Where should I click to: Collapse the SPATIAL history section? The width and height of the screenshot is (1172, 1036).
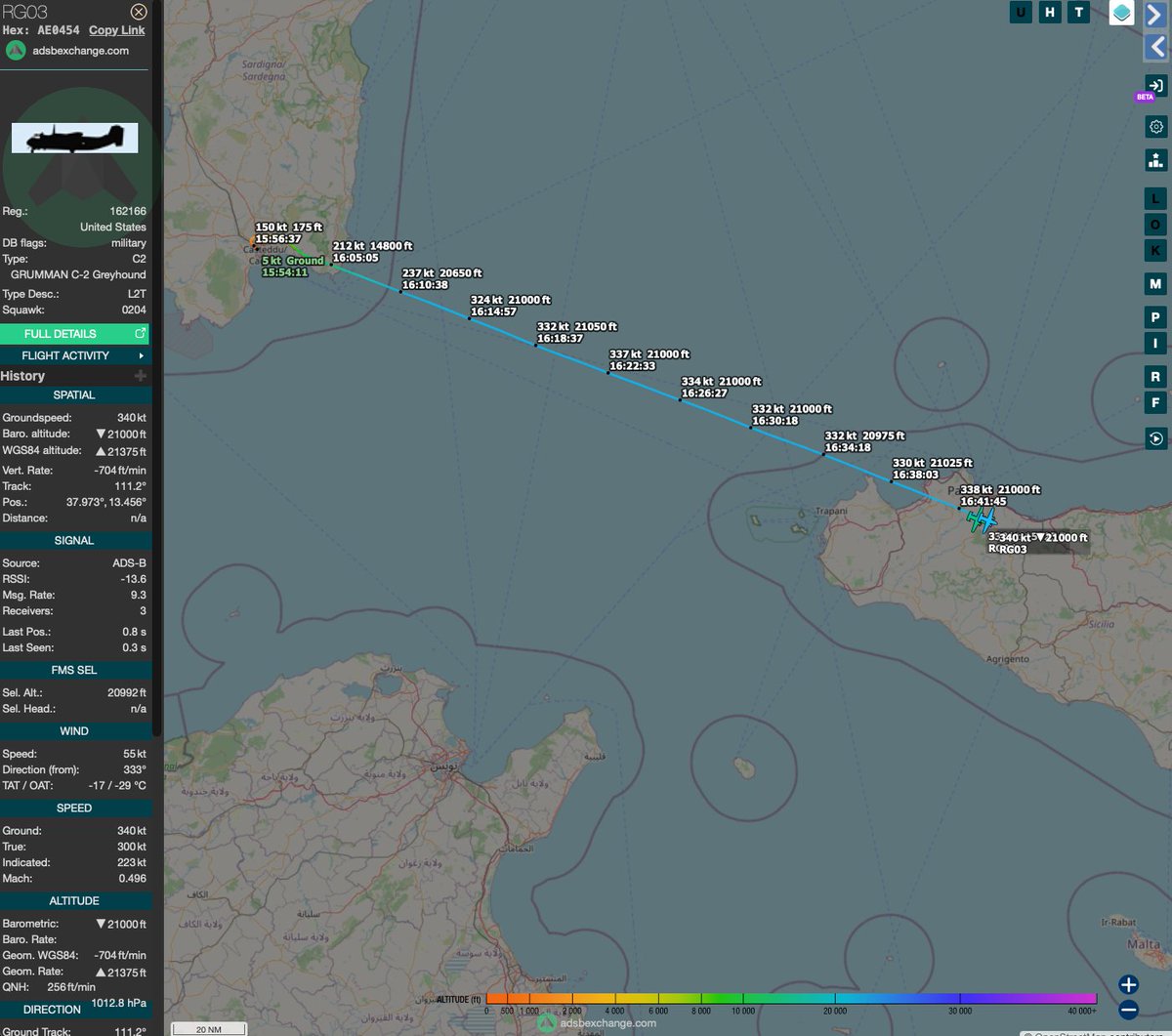(75, 394)
